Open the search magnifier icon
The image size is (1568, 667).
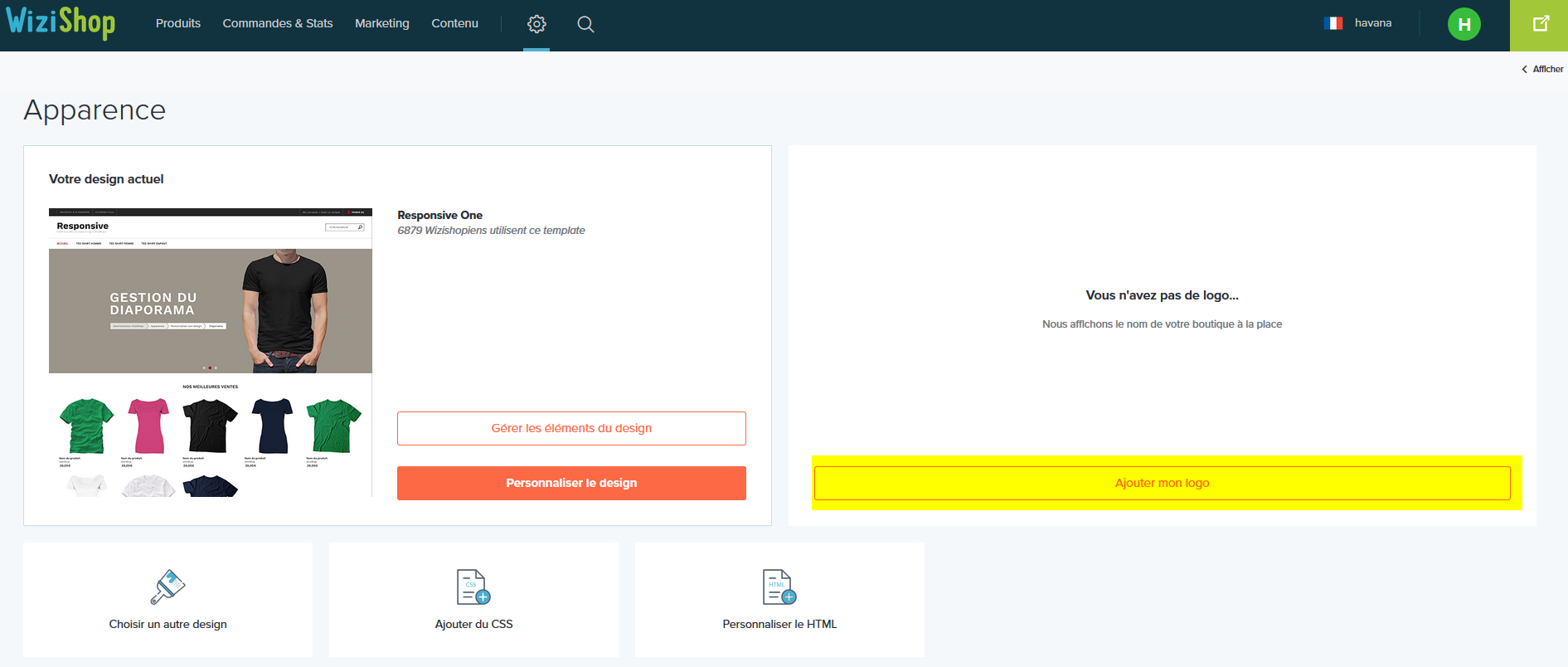pos(585,24)
